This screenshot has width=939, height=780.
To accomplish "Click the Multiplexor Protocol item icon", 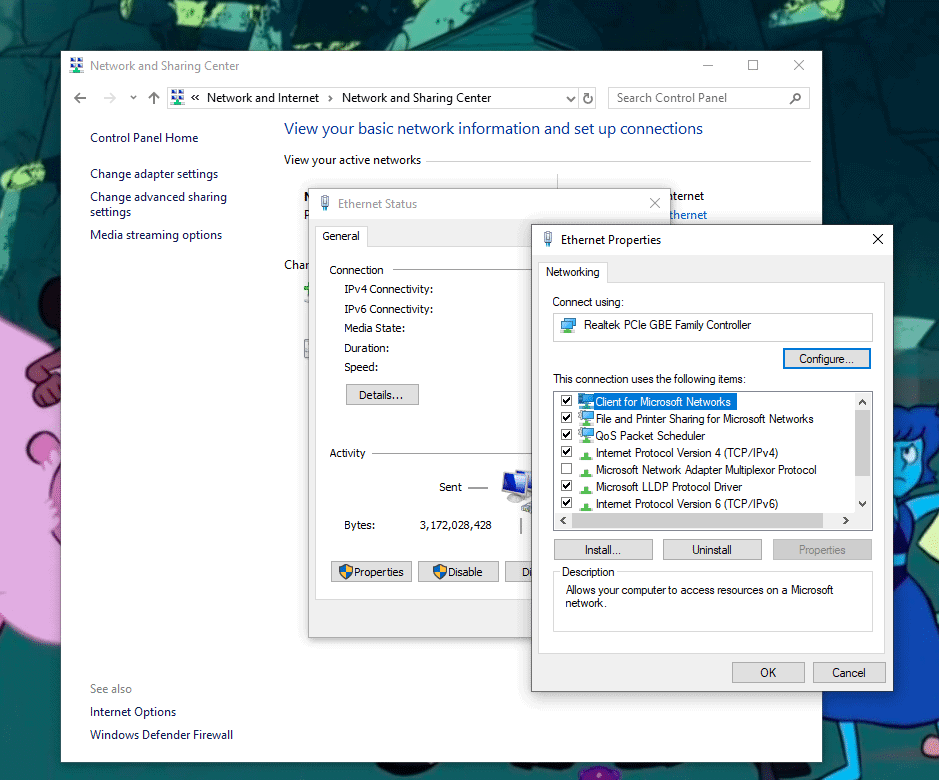I will 586,472.
